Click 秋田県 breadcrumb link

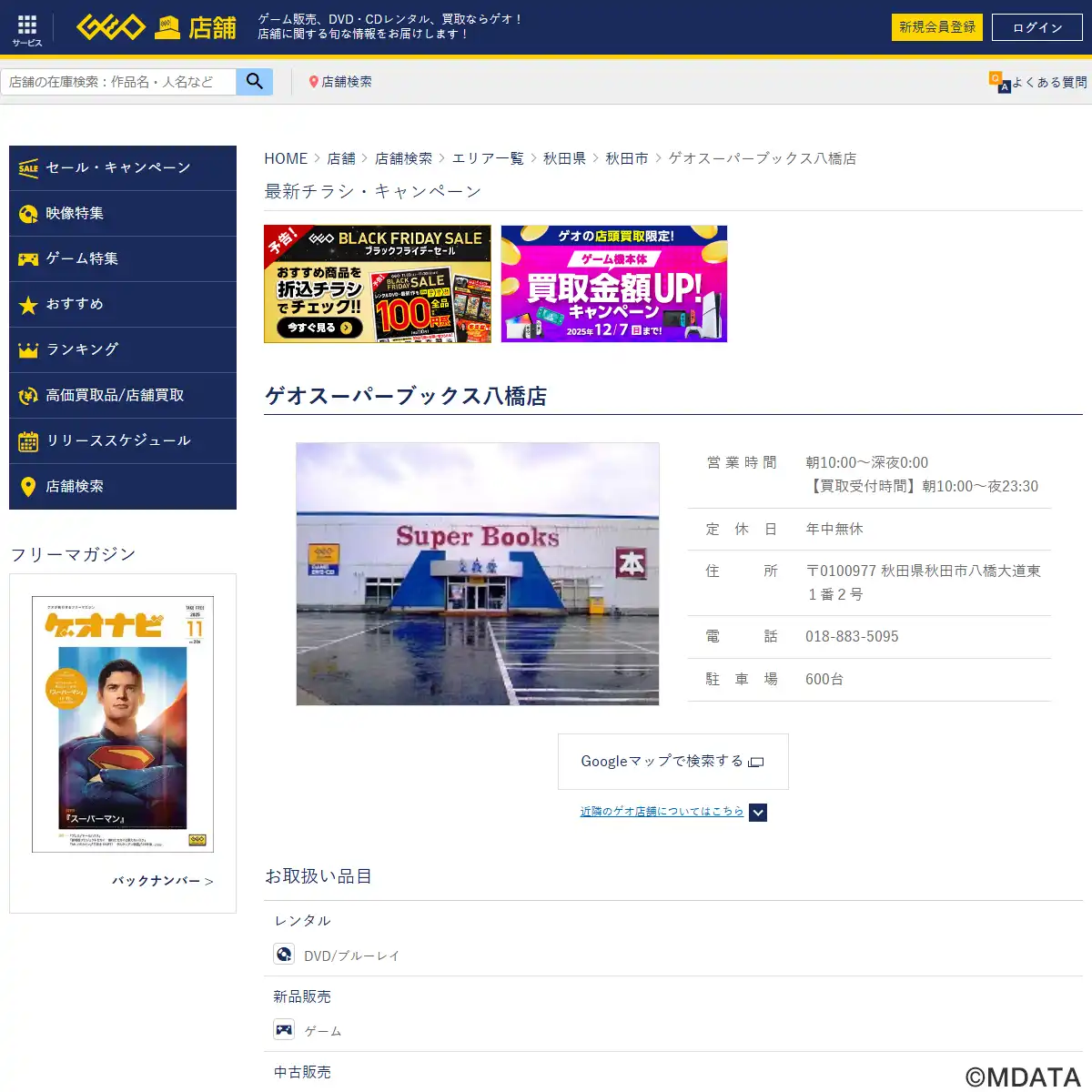565,158
